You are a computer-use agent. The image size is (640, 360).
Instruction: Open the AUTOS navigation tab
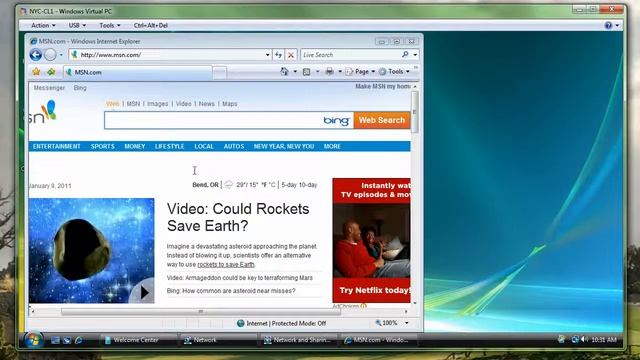(x=234, y=147)
